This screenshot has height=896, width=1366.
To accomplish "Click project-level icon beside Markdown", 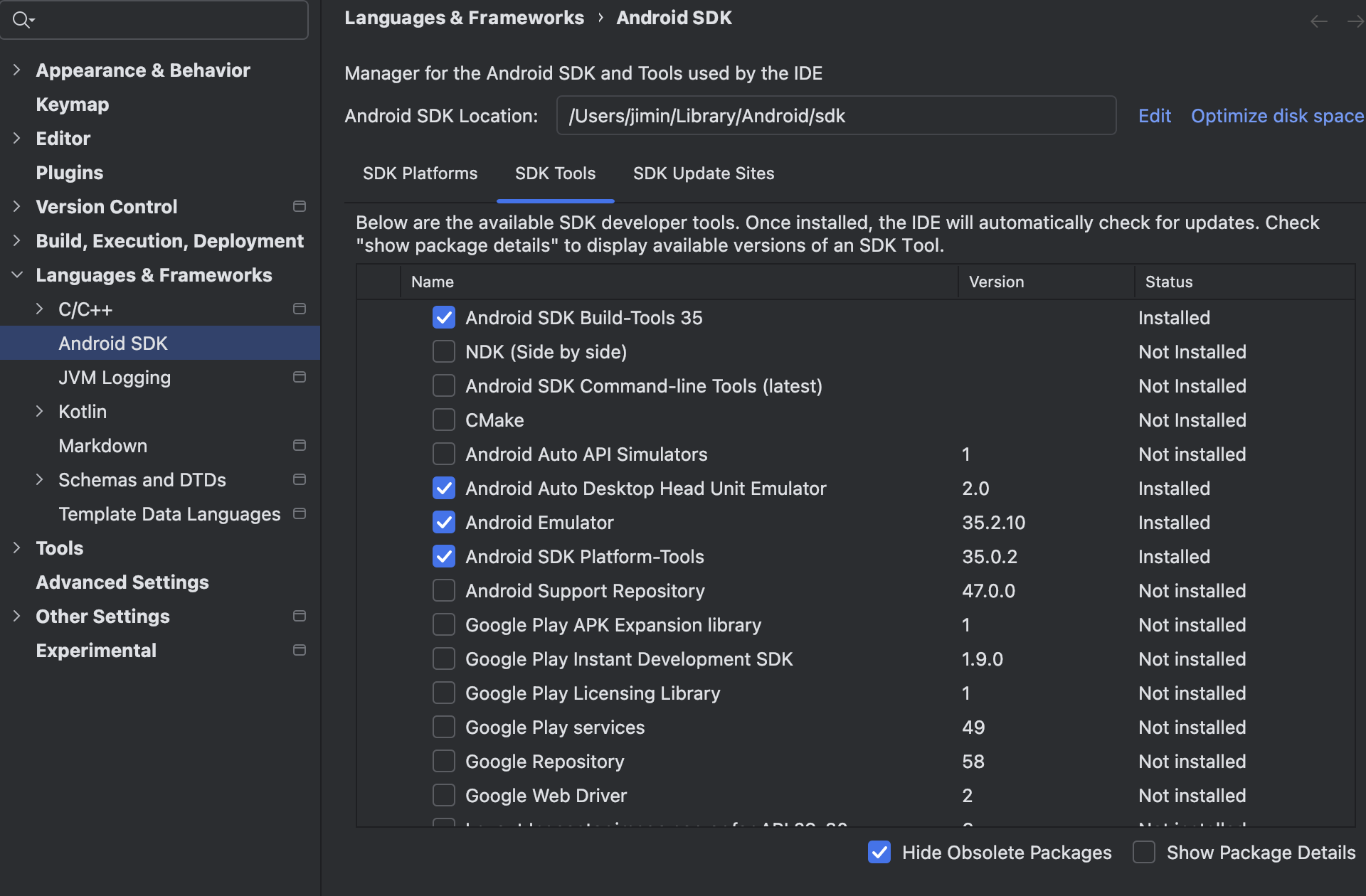I will tap(300, 445).
